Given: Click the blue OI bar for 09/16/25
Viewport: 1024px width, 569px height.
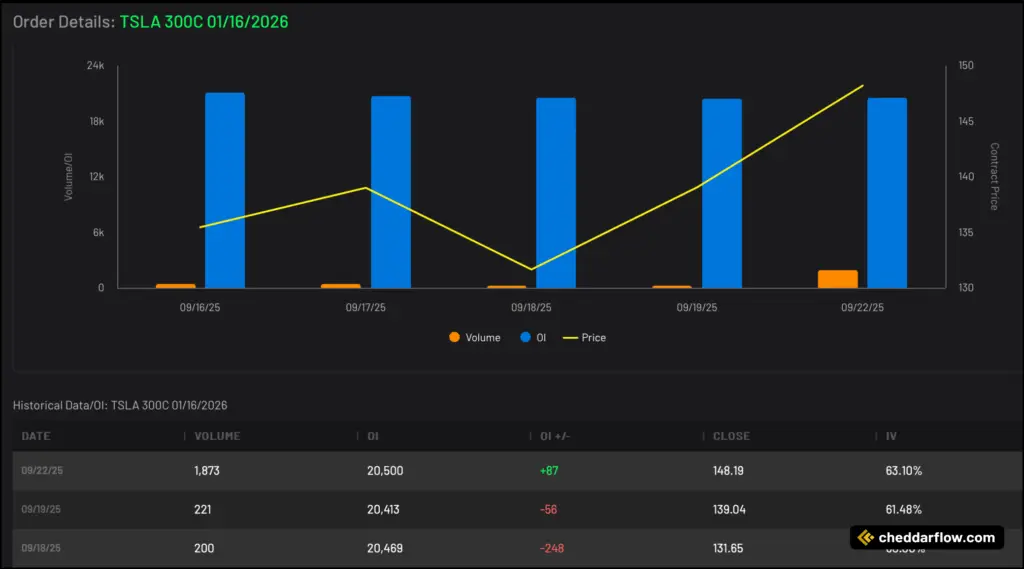Looking at the screenshot, I should coord(225,190).
